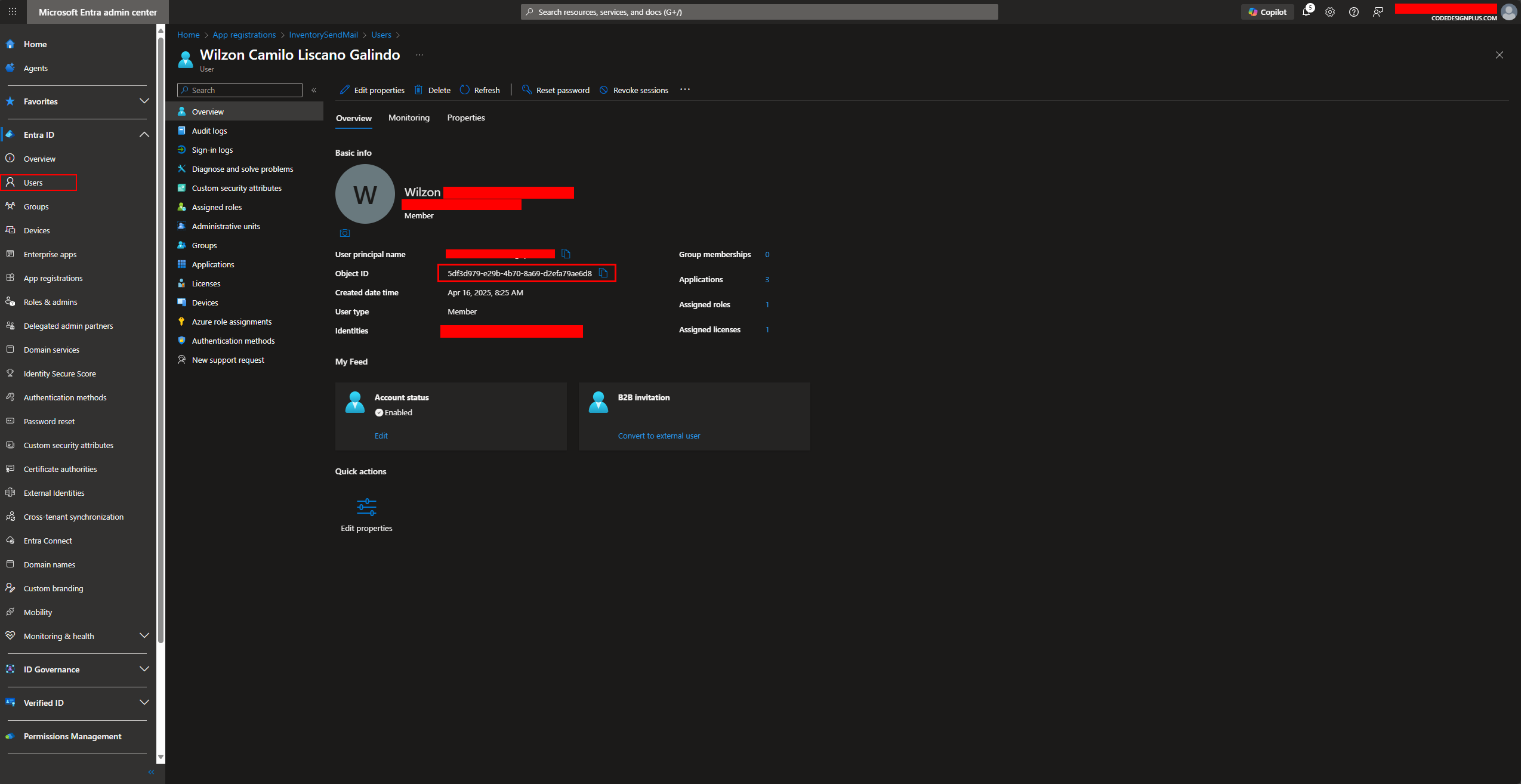Open Diagnose and solve problems
The image size is (1521, 784).
tap(242, 169)
